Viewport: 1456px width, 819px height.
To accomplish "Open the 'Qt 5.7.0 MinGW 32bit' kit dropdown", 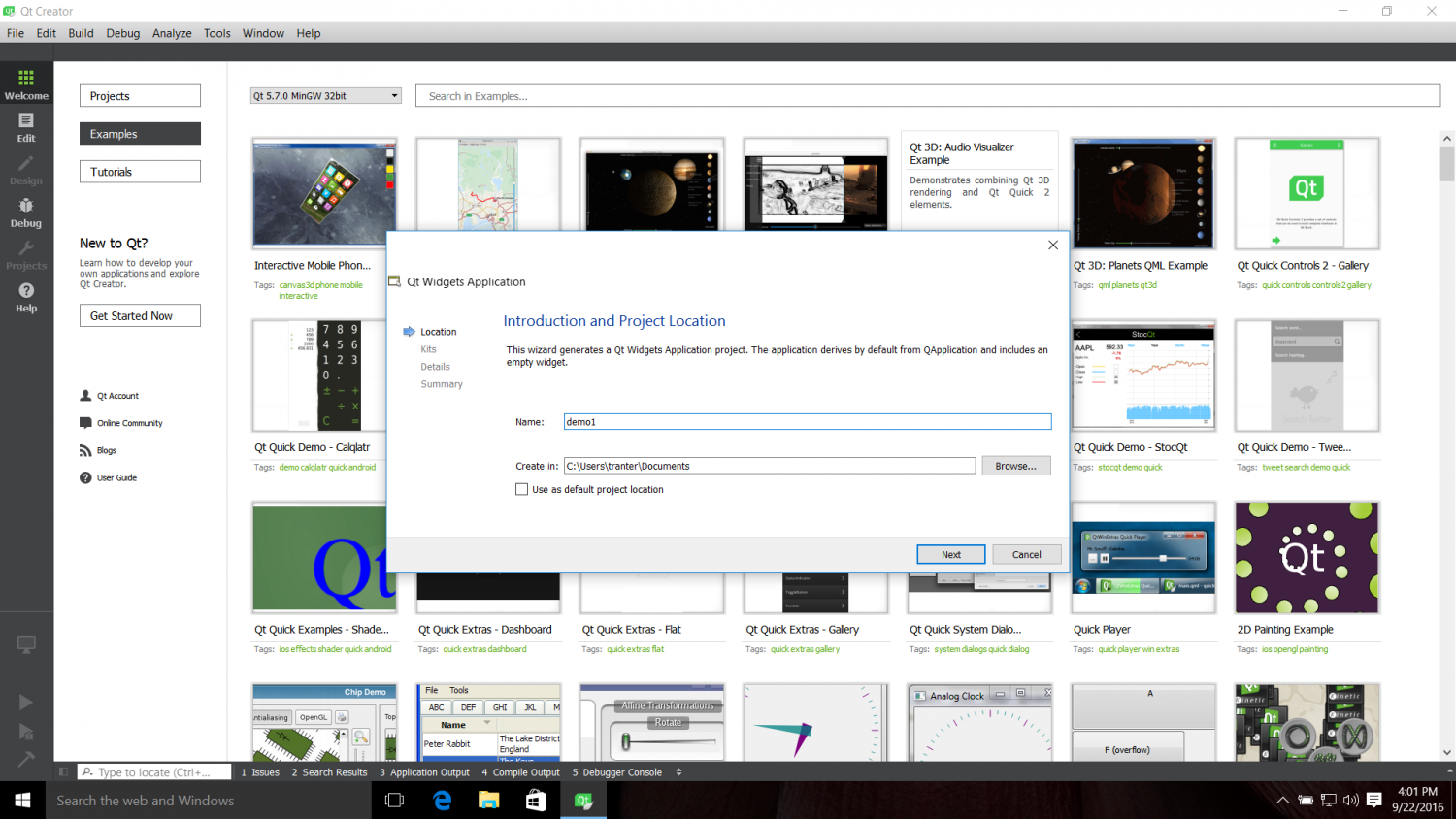I will (x=325, y=95).
